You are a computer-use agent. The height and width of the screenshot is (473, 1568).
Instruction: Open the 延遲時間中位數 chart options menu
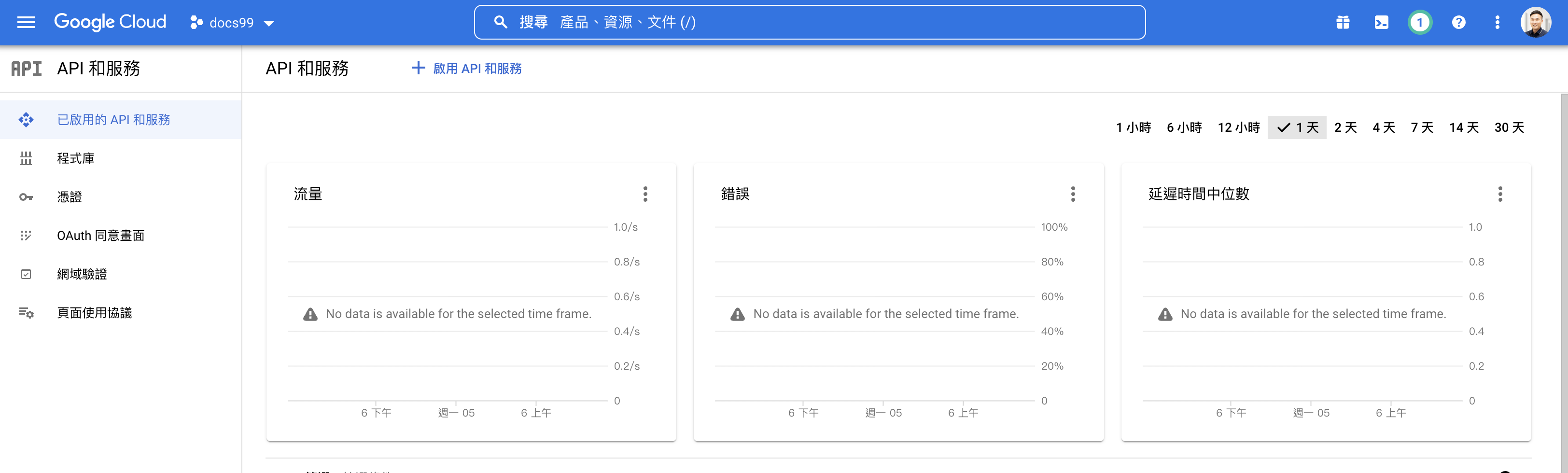coord(1500,194)
